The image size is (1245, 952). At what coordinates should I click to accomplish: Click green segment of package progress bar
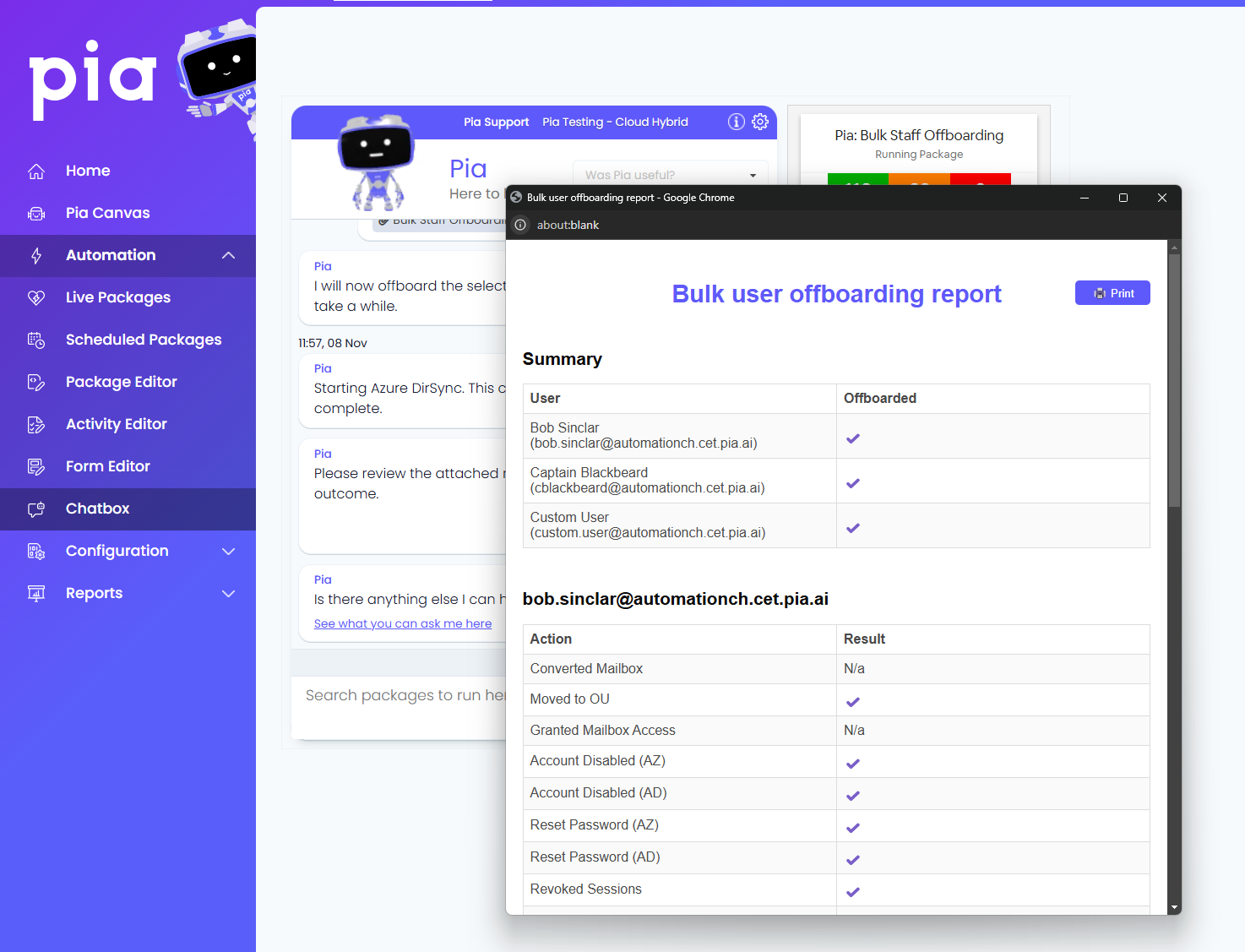pos(857,179)
